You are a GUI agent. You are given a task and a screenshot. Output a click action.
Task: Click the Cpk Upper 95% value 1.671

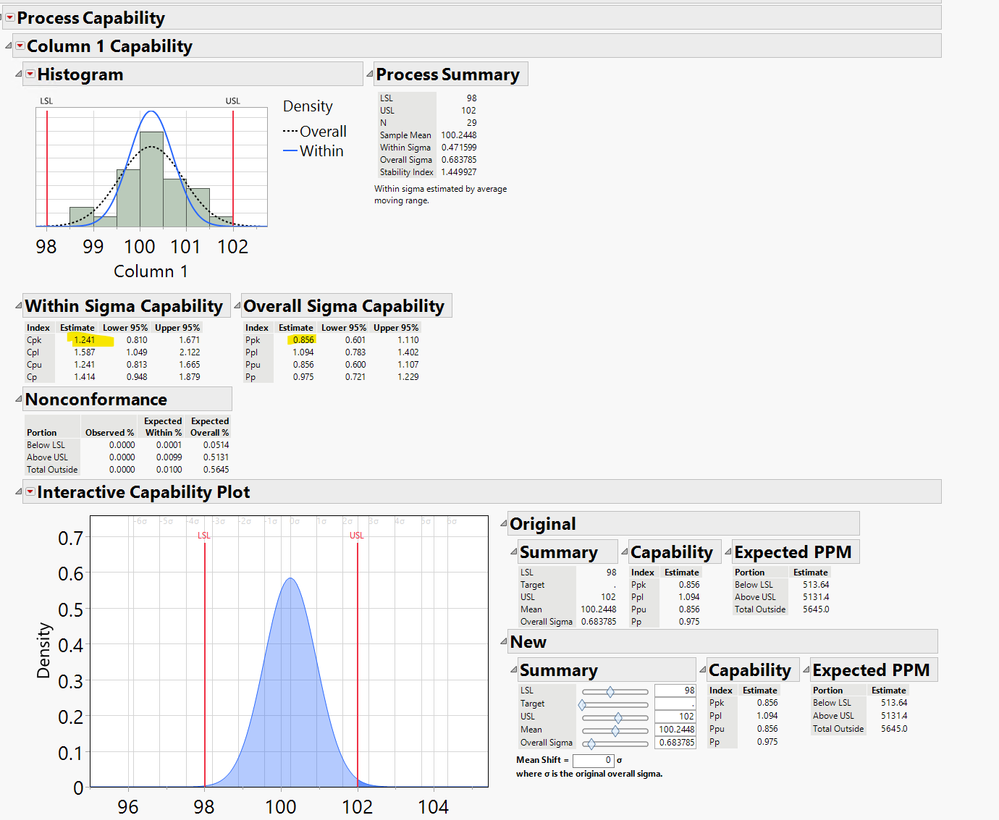click(189, 340)
